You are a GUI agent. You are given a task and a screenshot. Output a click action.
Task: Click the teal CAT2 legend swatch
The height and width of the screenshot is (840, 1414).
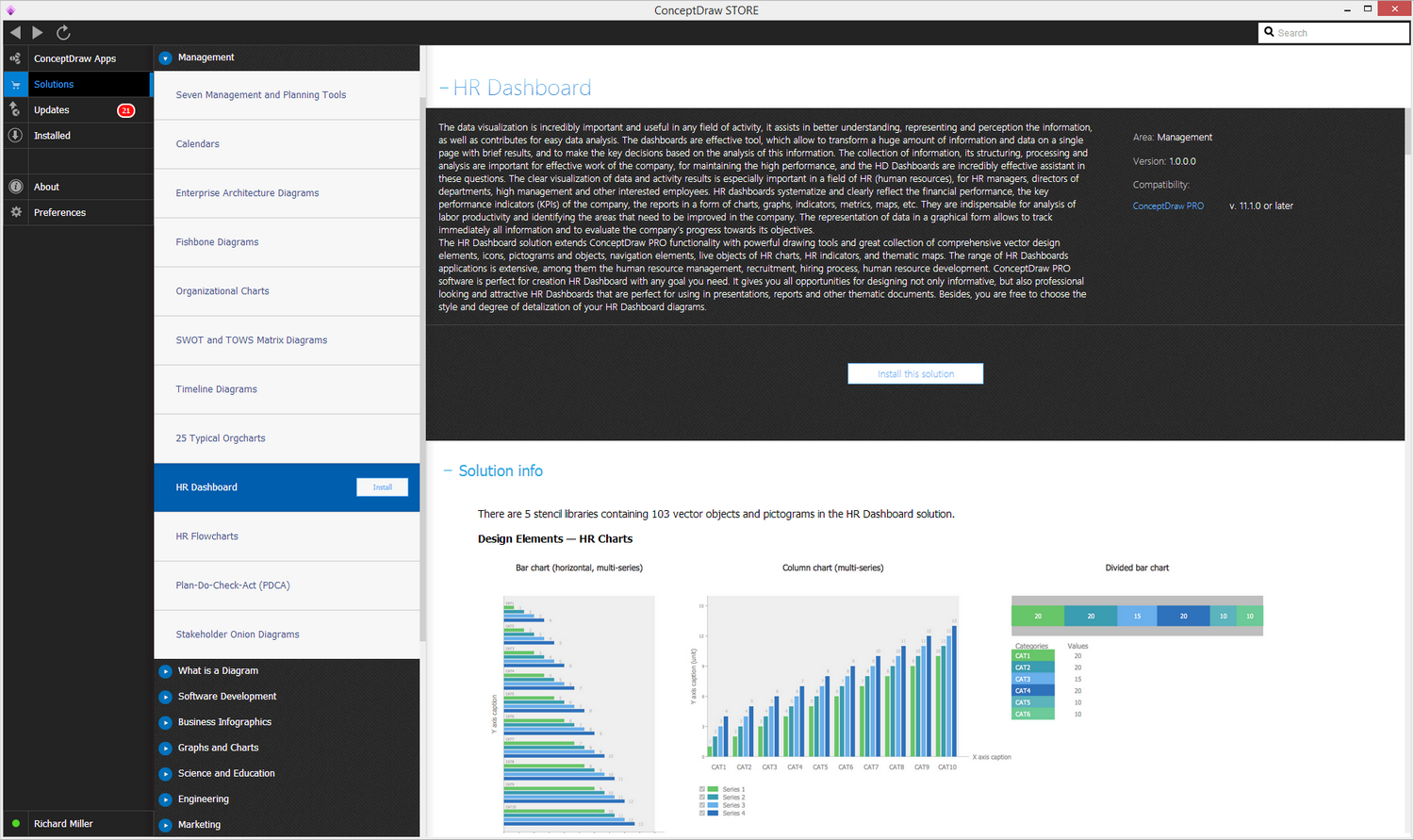(x=1033, y=667)
